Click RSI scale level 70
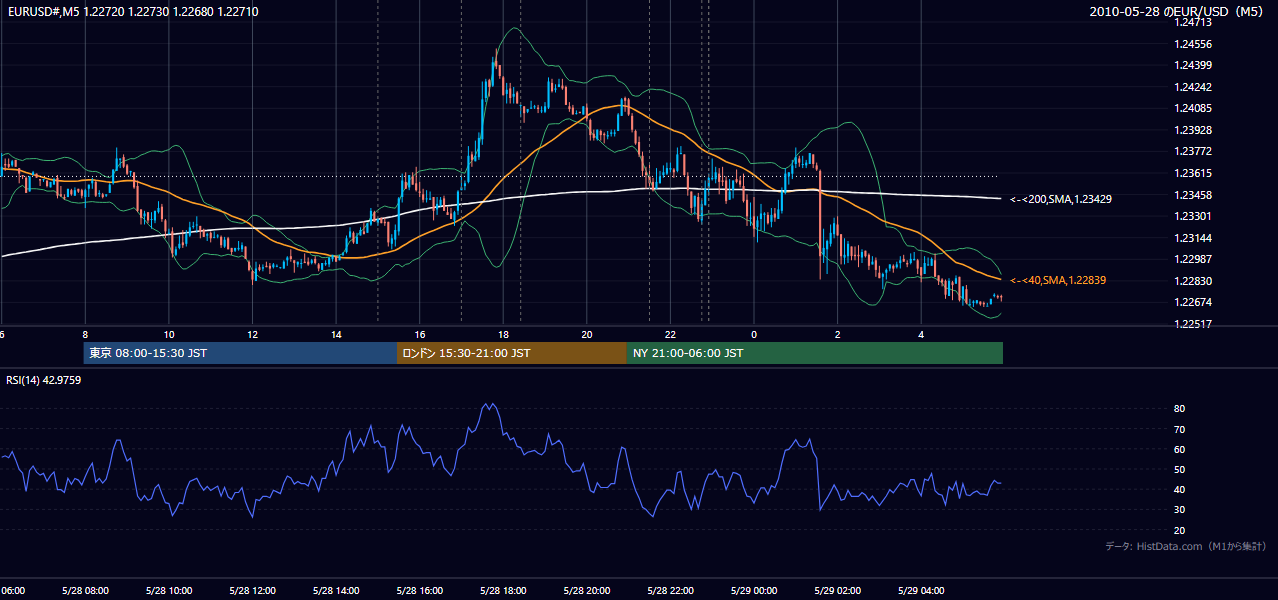This screenshot has width=1278, height=600. click(x=1179, y=429)
